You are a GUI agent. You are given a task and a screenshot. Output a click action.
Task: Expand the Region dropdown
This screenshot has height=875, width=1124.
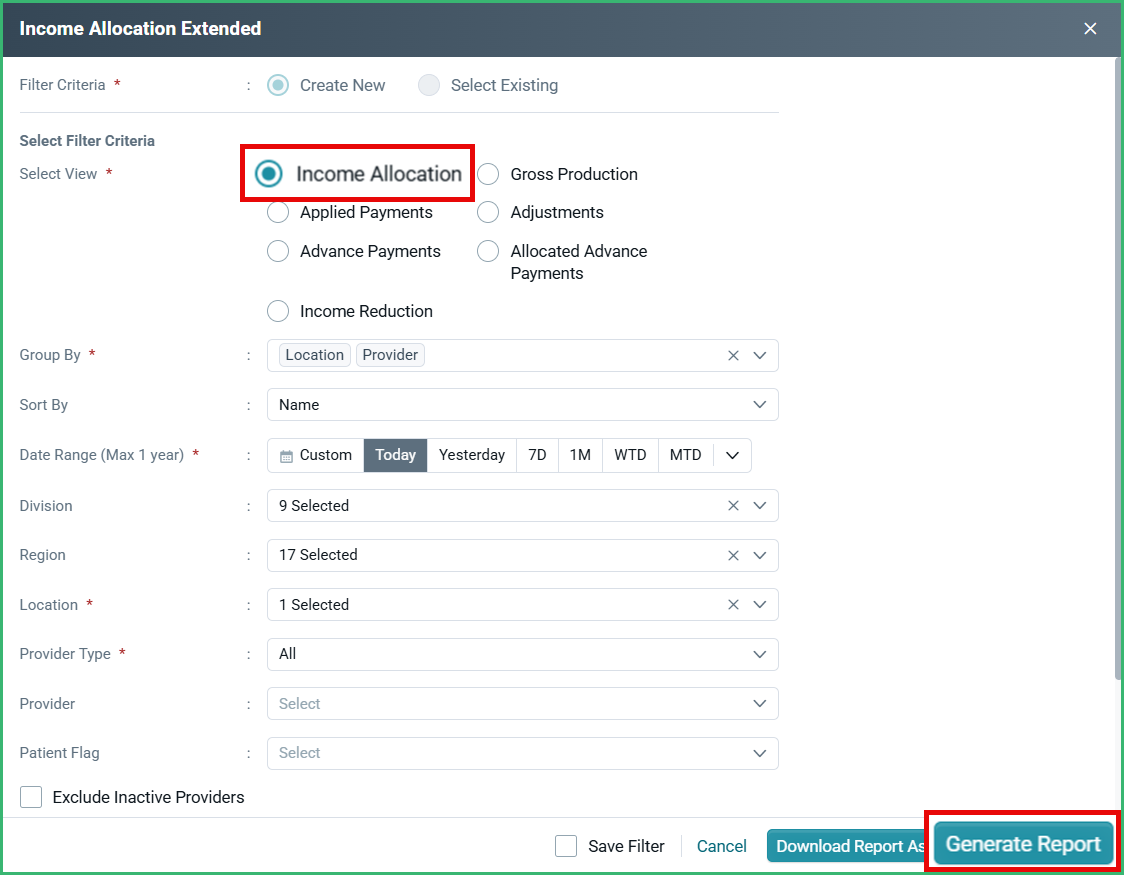(x=760, y=555)
